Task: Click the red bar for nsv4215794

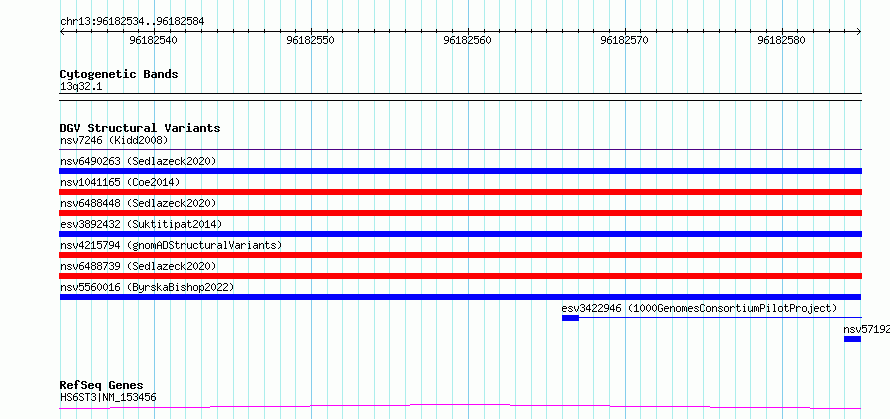Action: tap(461, 255)
